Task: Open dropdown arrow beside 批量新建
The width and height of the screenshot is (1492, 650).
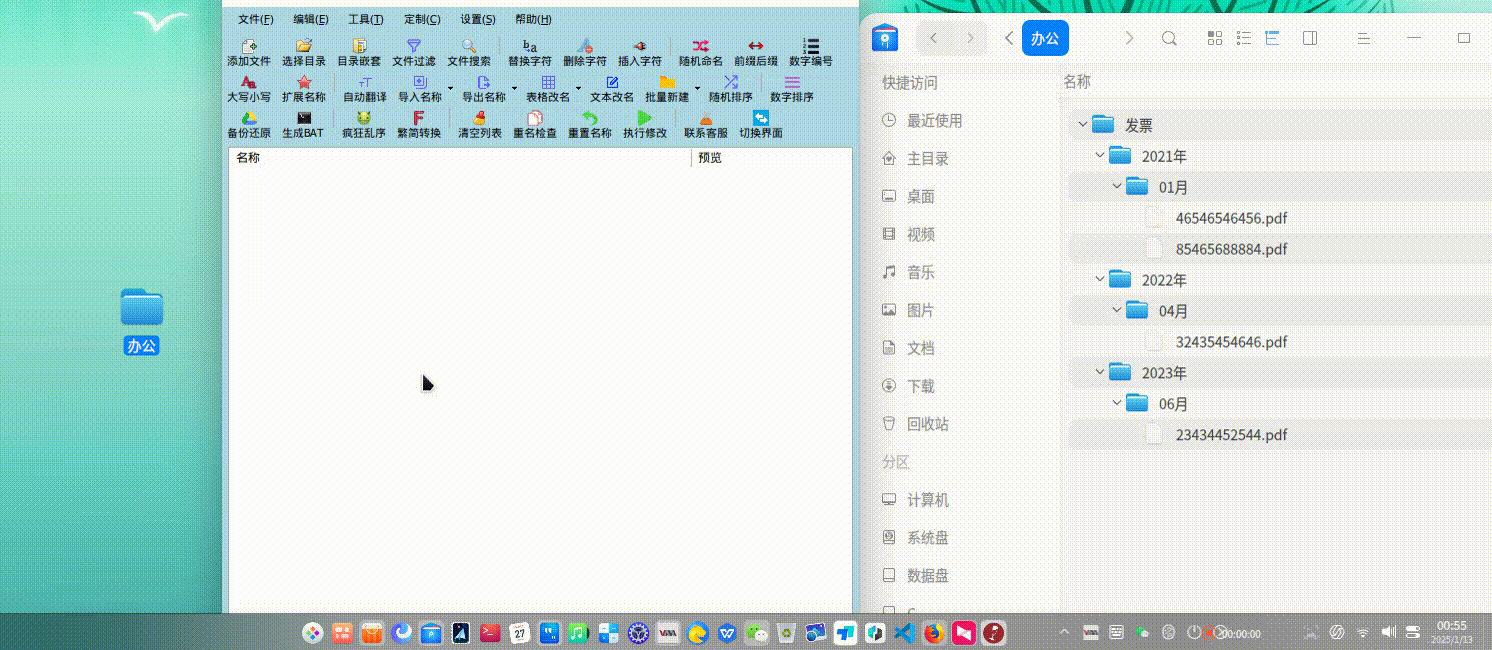Action: 697,88
